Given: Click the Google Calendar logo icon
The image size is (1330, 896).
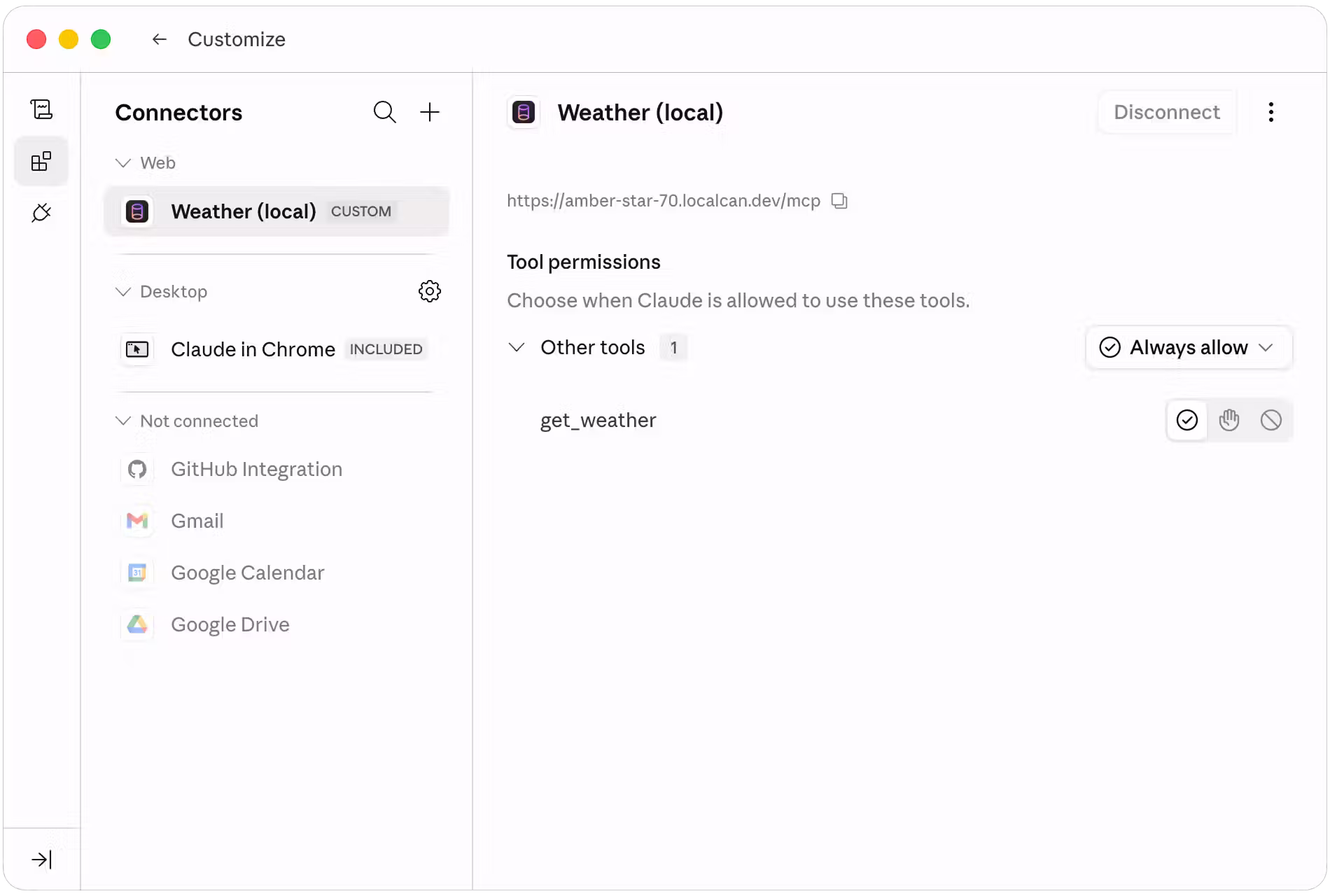Looking at the screenshot, I should (x=137, y=573).
